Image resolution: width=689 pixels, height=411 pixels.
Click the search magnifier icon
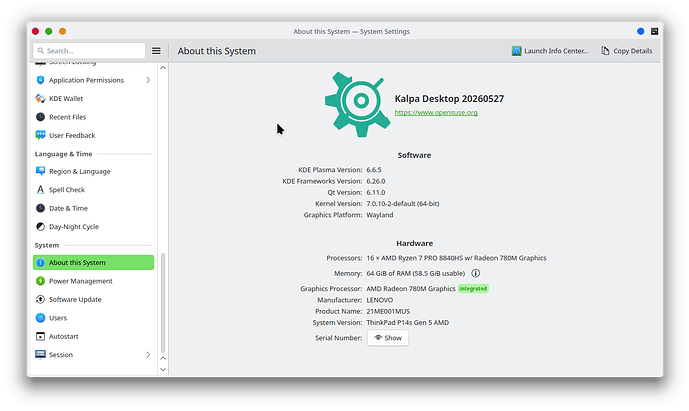click(41, 51)
